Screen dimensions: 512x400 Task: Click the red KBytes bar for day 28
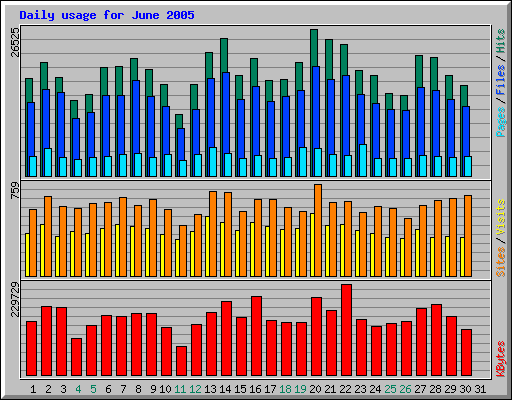(x=436, y=340)
